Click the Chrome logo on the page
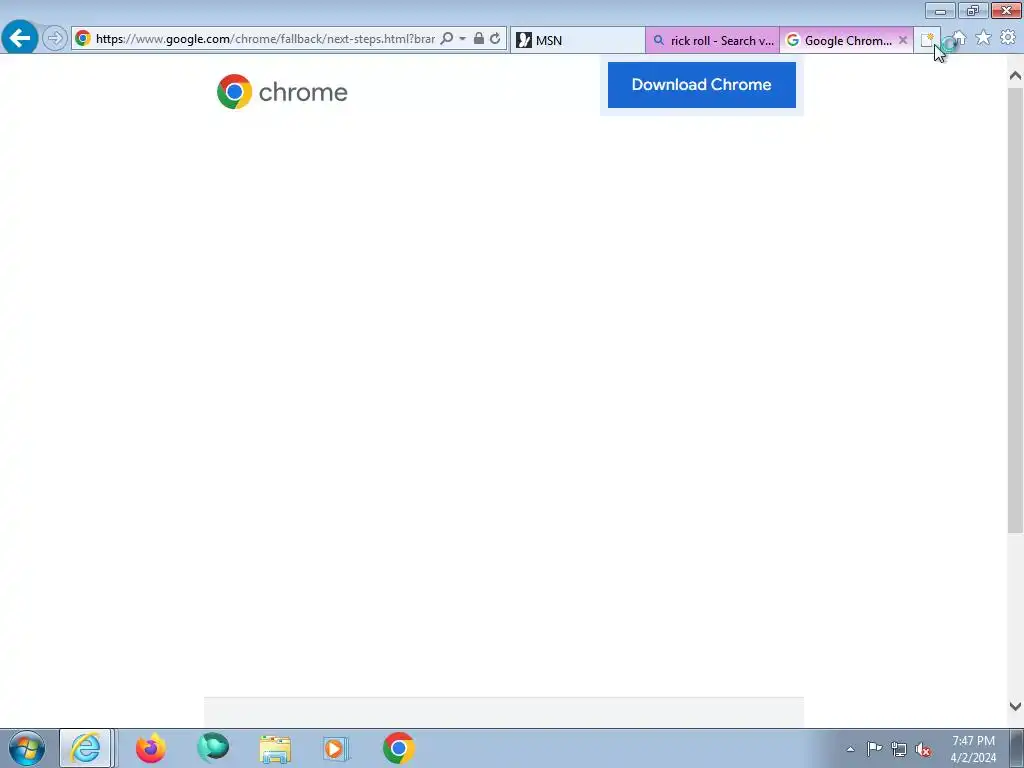1024x768 pixels. pos(282,91)
